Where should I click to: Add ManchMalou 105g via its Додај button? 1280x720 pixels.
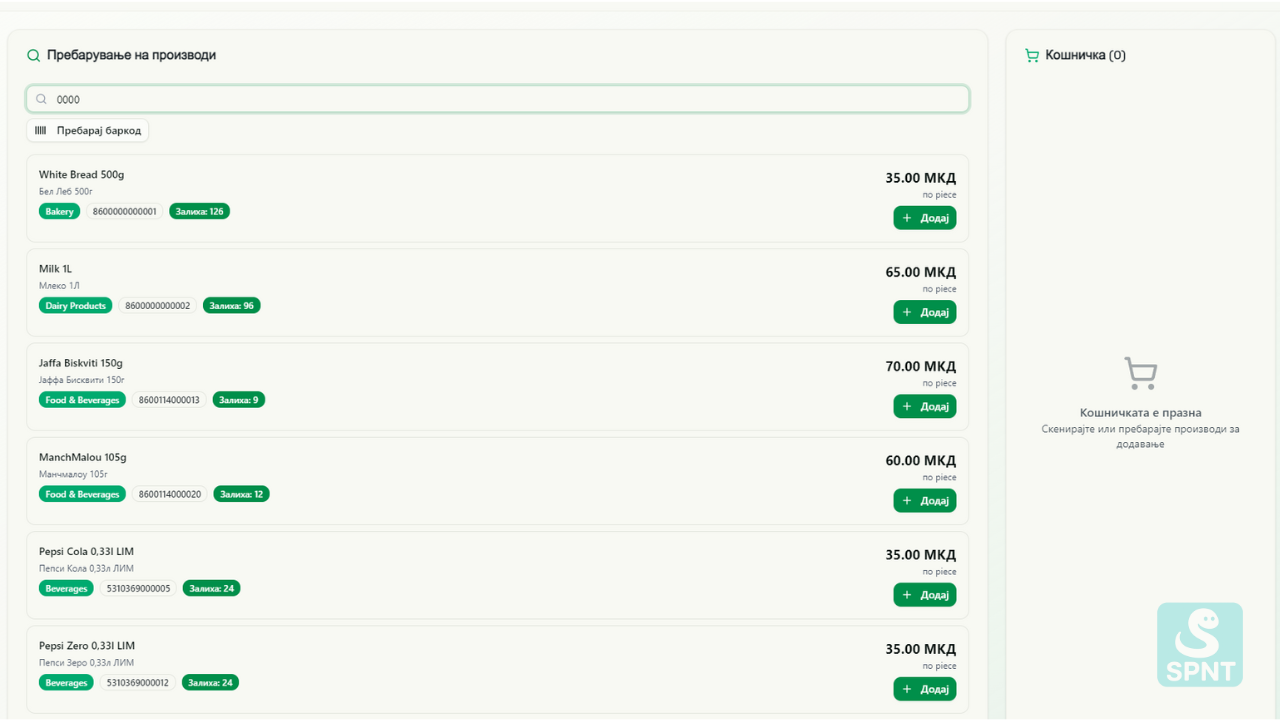(924, 500)
